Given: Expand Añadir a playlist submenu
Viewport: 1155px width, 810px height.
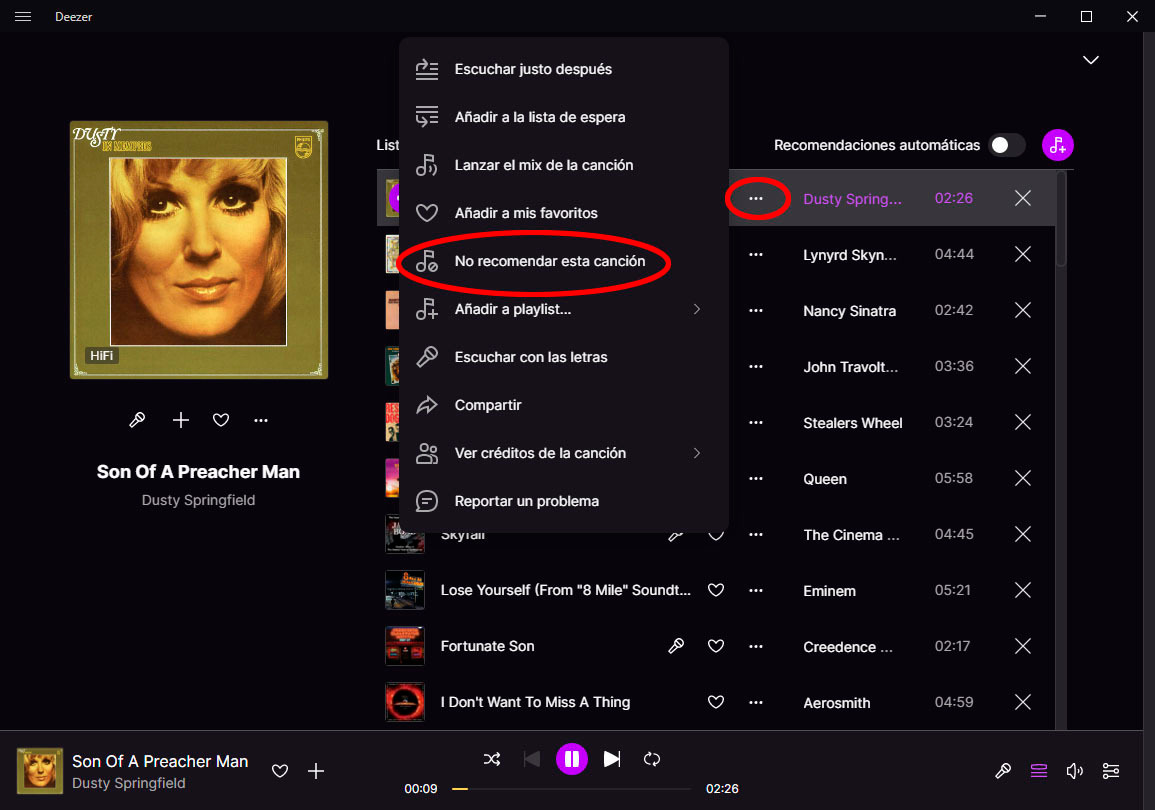Looking at the screenshot, I should 564,309.
